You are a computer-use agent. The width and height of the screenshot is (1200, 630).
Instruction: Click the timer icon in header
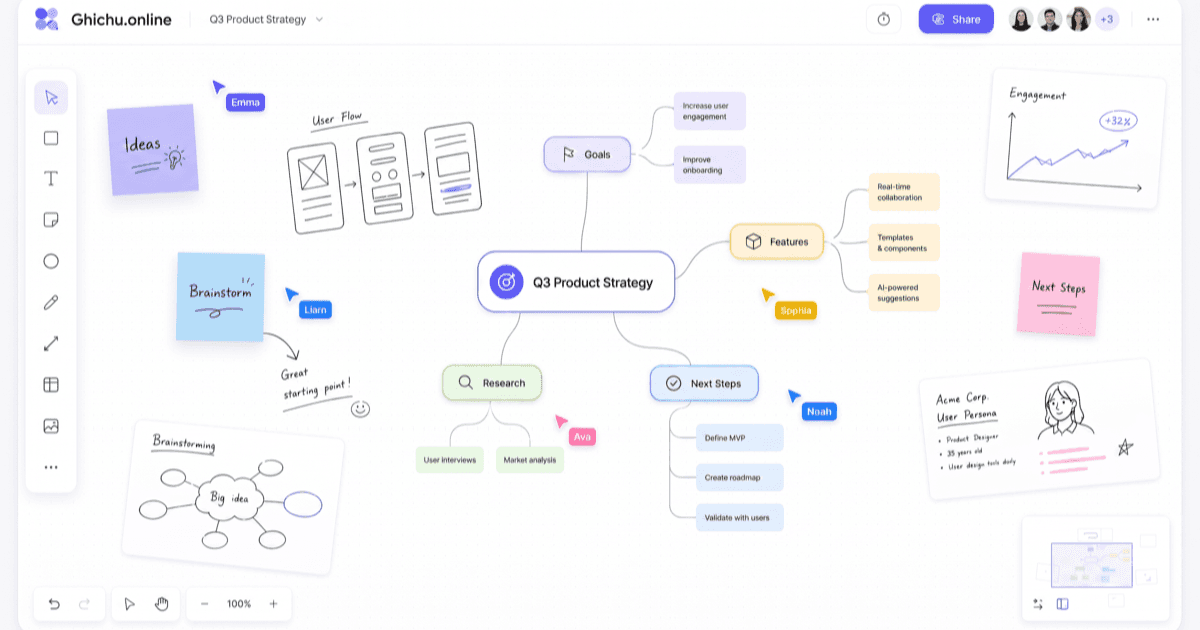(884, 19)
